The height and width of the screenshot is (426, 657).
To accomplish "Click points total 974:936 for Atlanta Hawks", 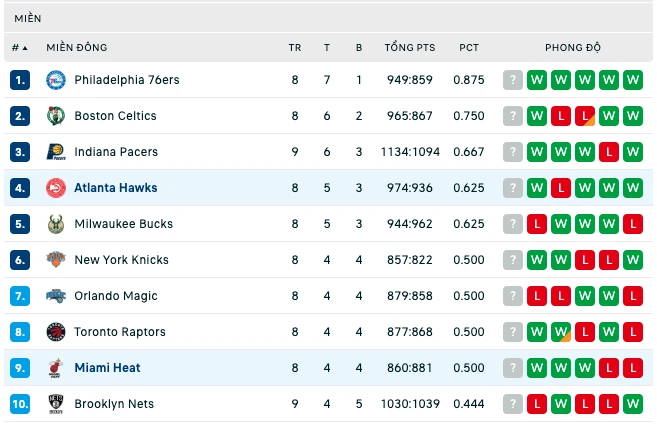I will click(x=410, y=188).
